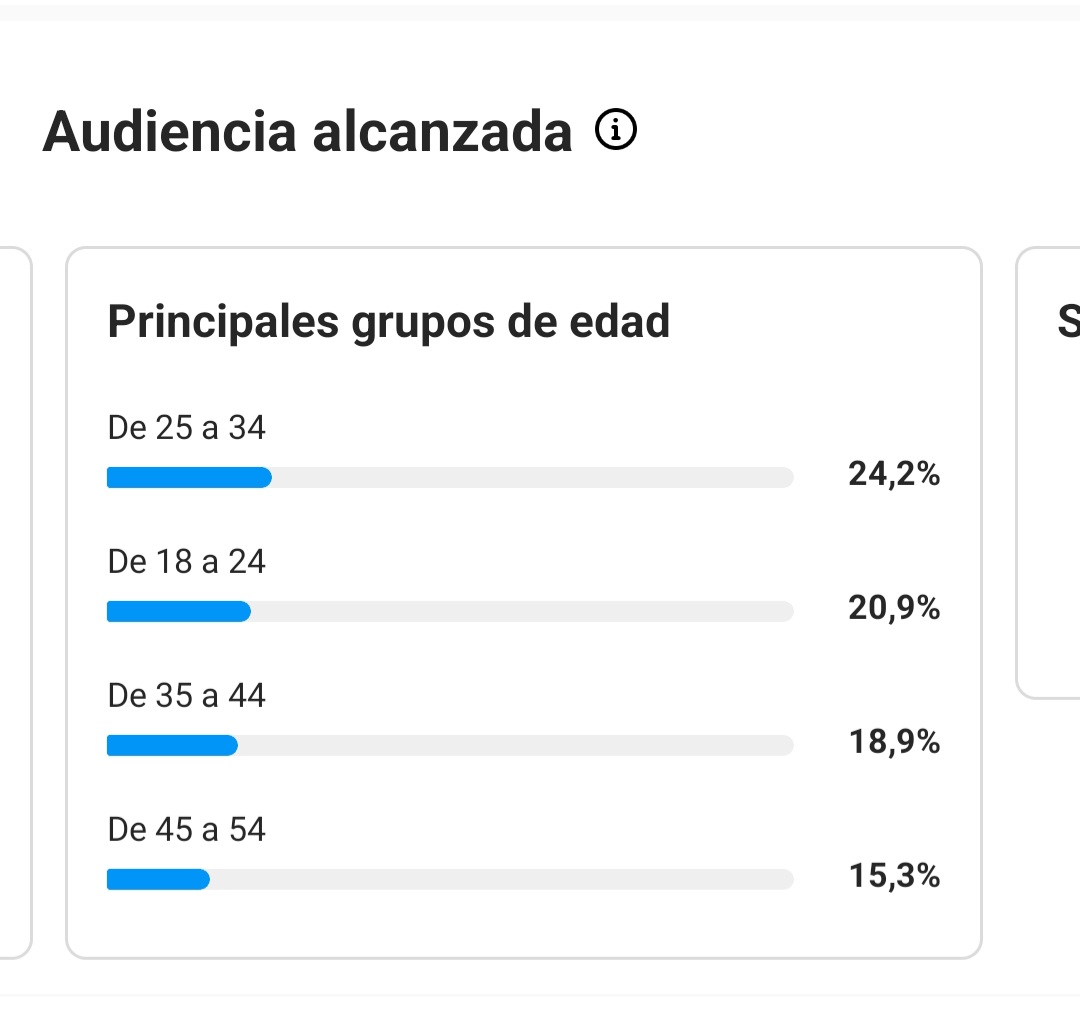Click the De 35 a 44 label
Viewport: 1080px width, 1031px height.
coord(186,696)
